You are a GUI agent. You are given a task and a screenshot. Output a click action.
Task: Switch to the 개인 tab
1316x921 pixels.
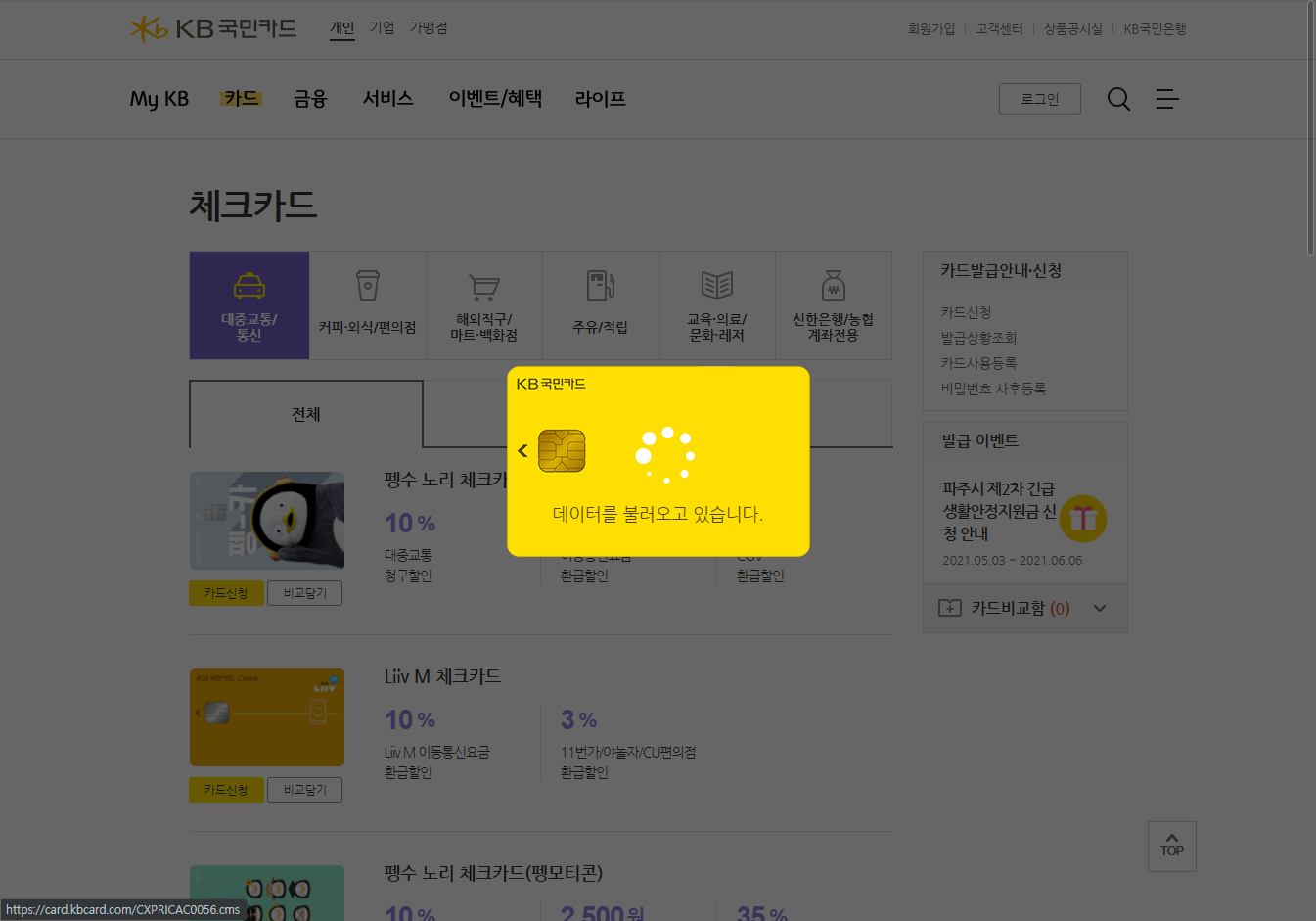[341, 28]
